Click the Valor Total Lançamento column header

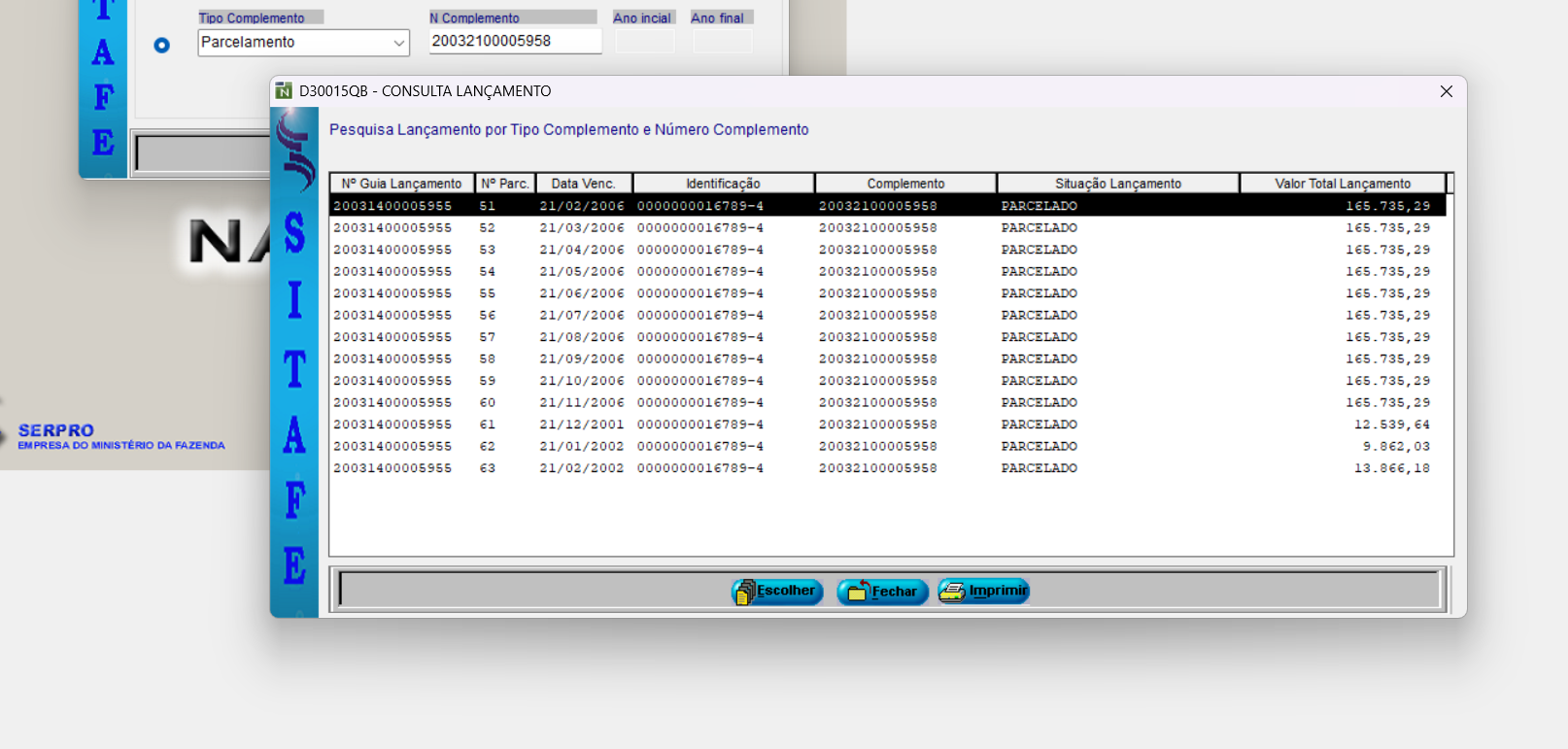pos(1342,184)
